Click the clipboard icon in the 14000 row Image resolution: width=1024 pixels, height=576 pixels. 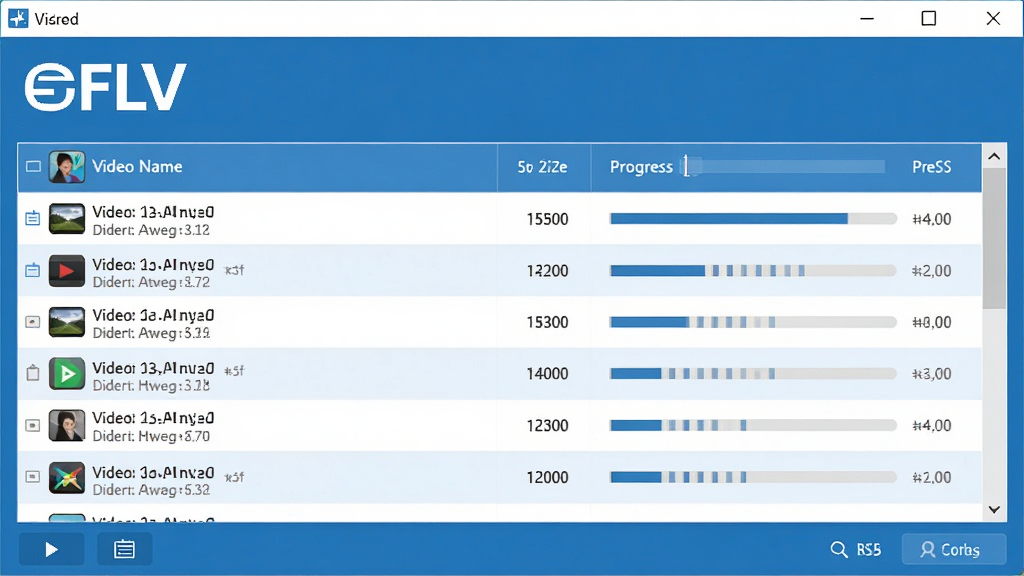click(33, 373)
